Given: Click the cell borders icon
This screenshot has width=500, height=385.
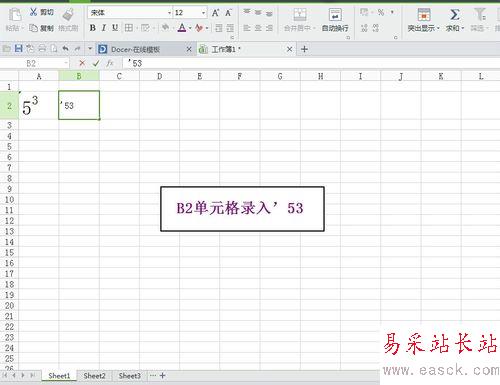Looking at the screenshot, I should click(x=129, y=28).
